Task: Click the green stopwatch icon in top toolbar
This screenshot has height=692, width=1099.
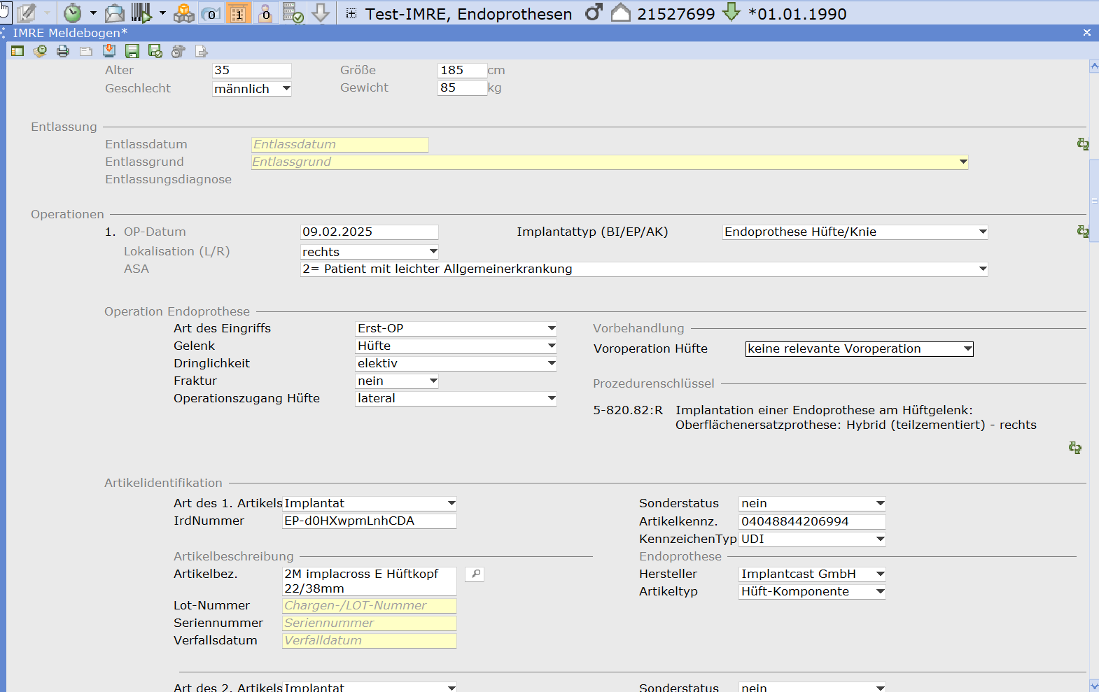Action: pyautogui.click(x=73, y=13)
